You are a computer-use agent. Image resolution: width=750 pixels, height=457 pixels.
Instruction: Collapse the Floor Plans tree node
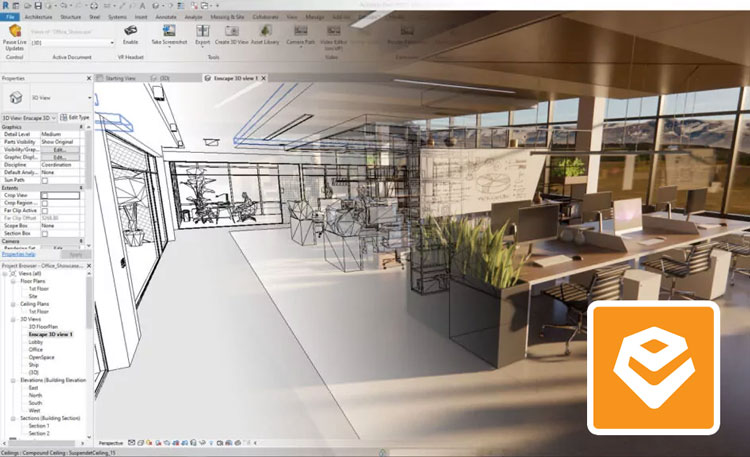click(x=13, y=282)
